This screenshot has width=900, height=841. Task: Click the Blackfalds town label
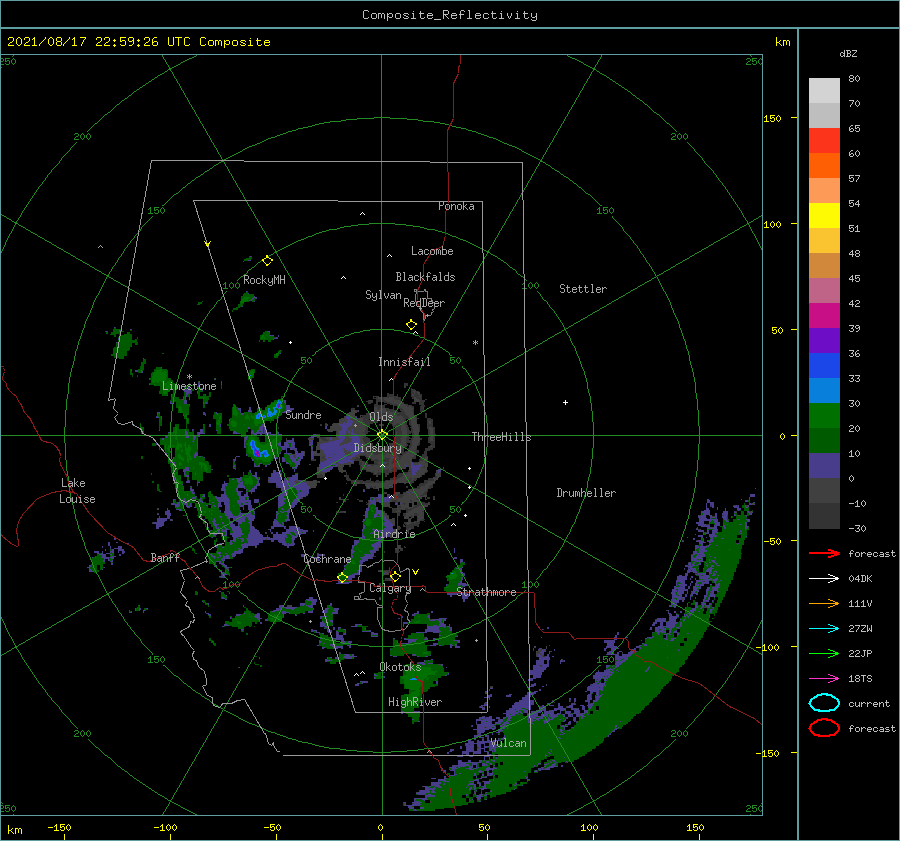tap(425, 277)
